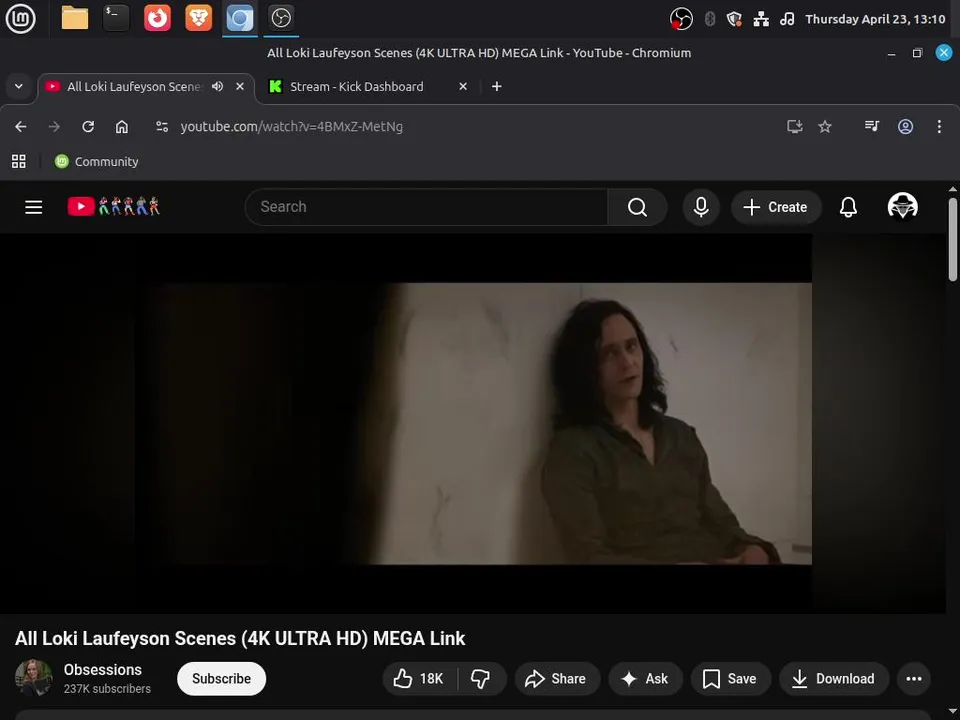The height and width of the screenshot is (720, 960).
Task: Switch to the Chromium window in the panel
Action: pos(239,18)
